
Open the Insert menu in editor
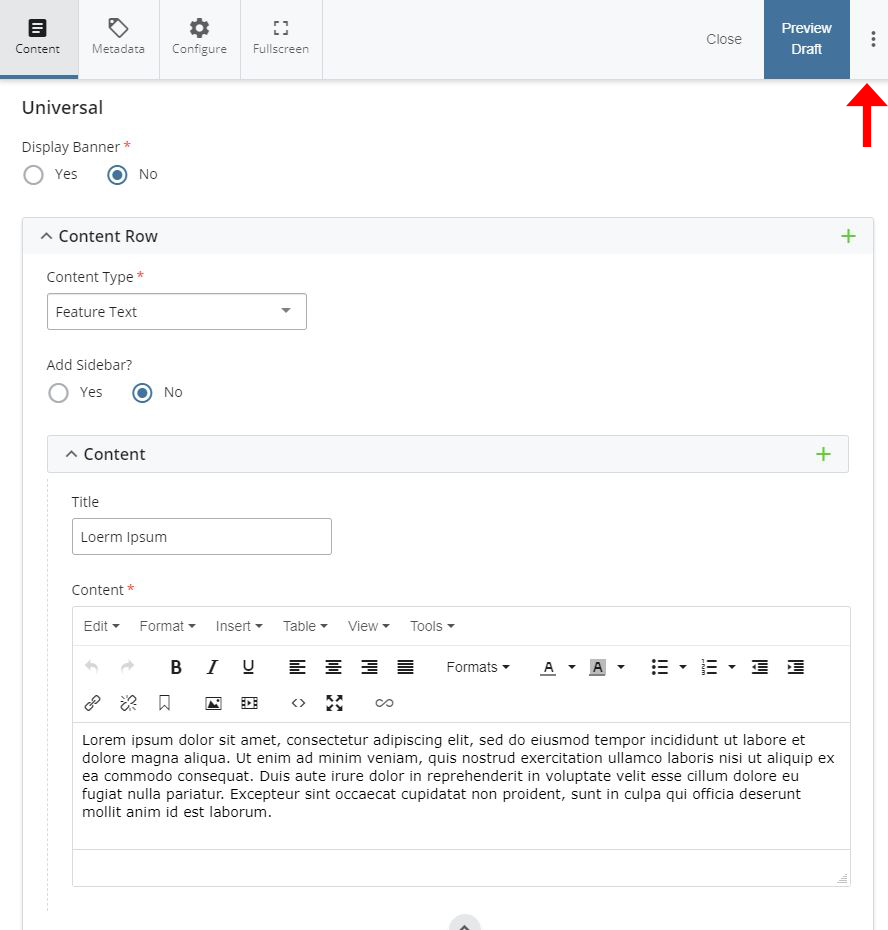(x=239, y=626)
